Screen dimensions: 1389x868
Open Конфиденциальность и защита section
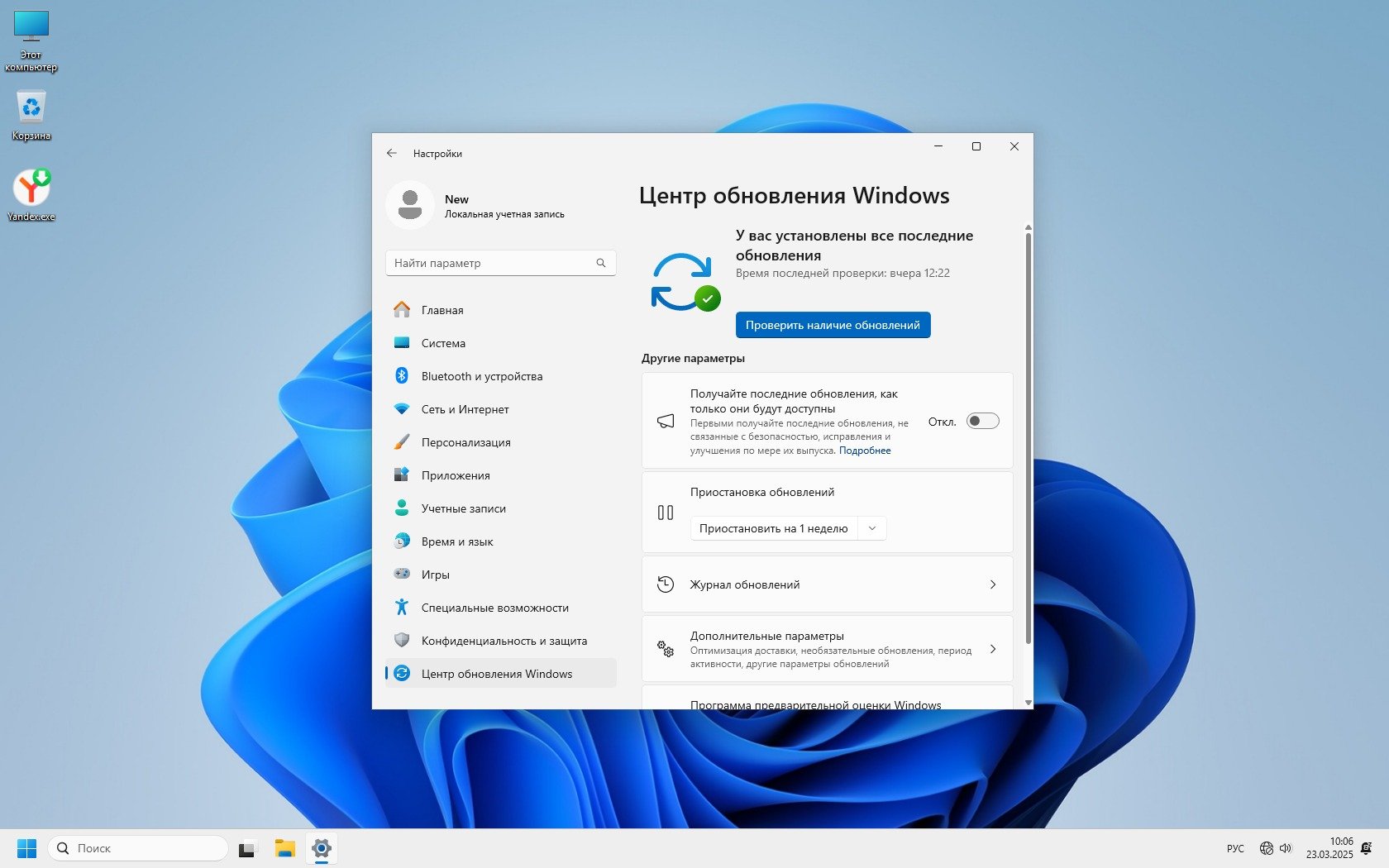click(504, 641)
